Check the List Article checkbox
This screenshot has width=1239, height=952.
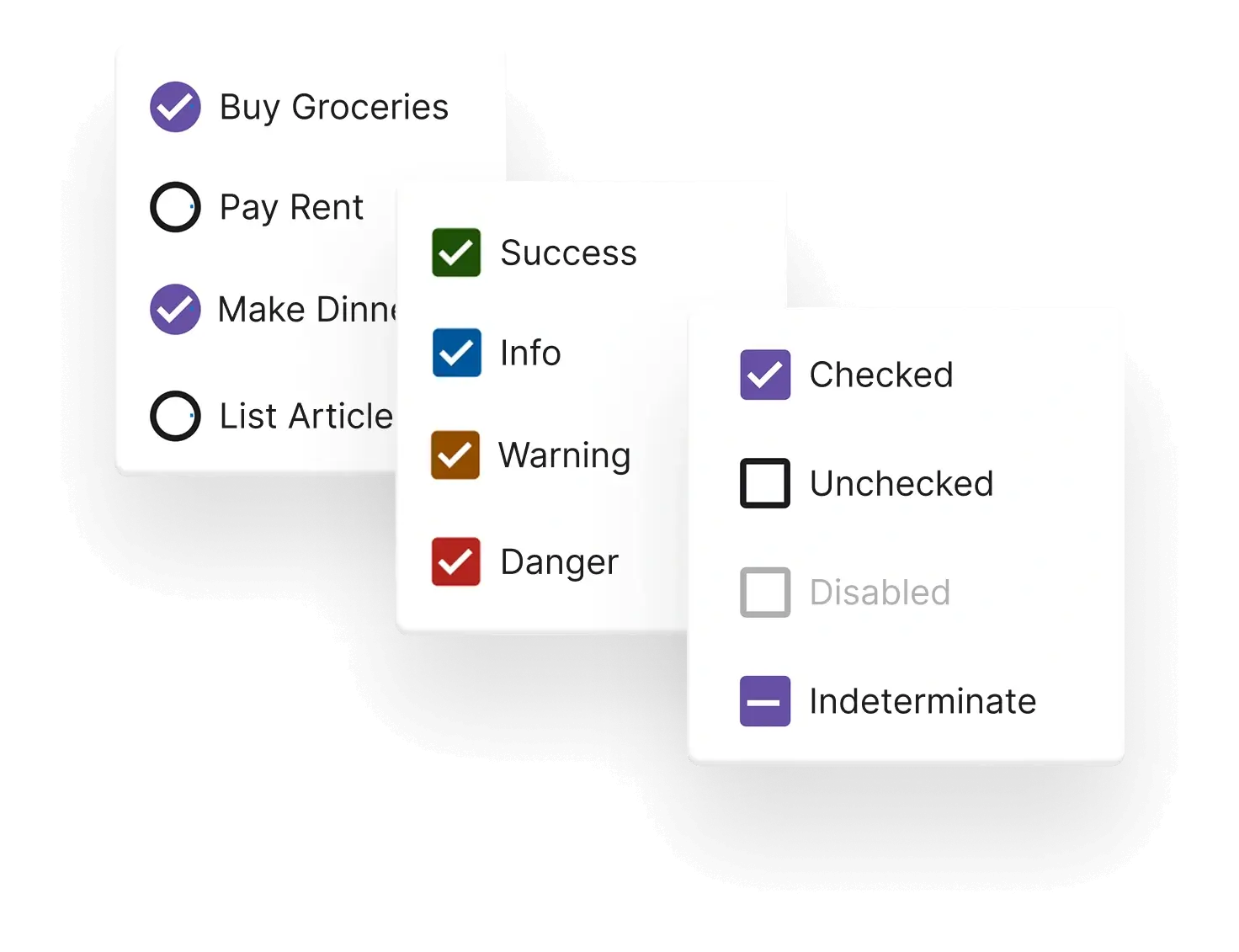pyautogui.click(x=175, y=416)
